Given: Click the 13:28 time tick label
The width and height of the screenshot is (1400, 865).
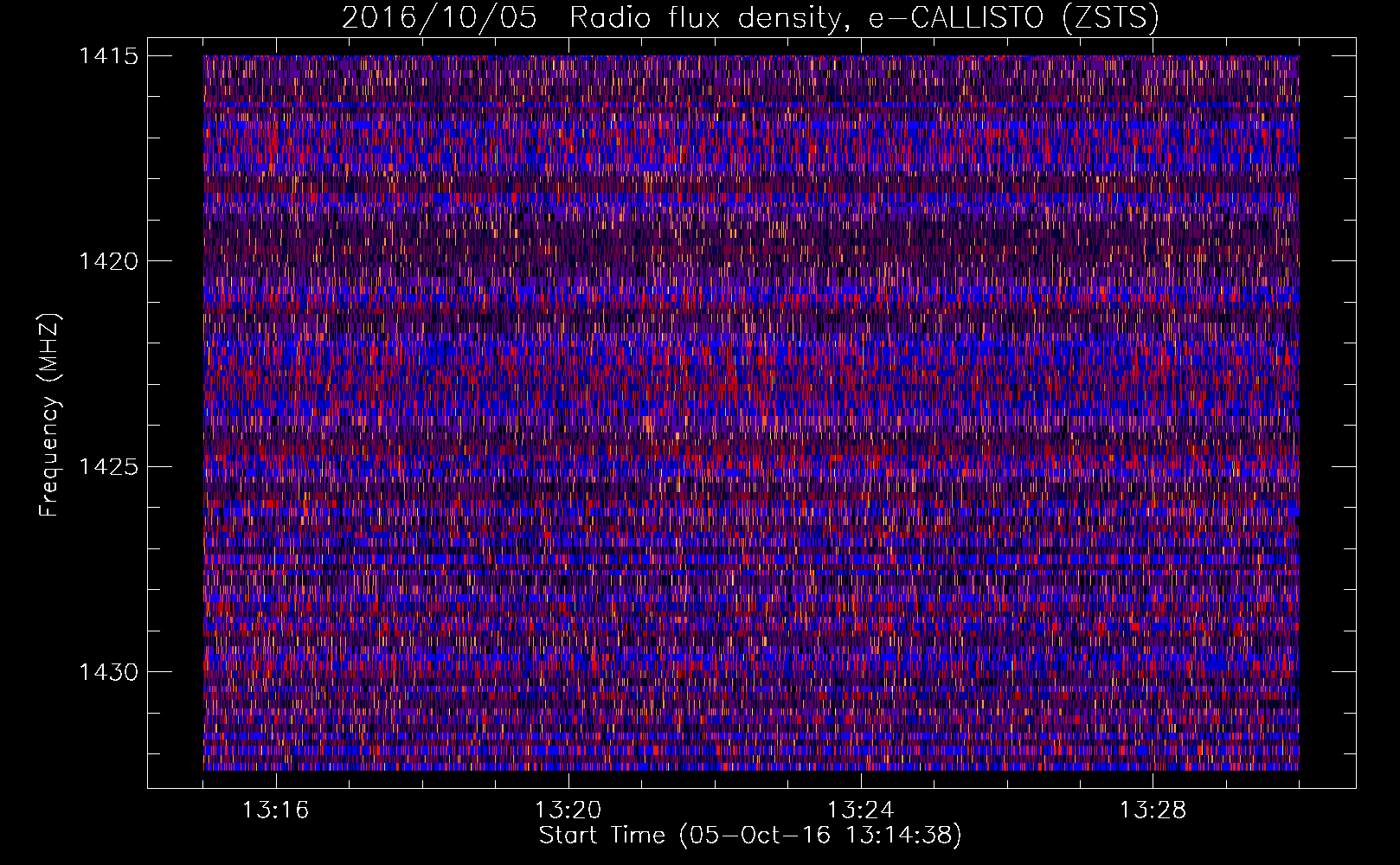Looking at the screenshot, I should tap(1153, 811).
